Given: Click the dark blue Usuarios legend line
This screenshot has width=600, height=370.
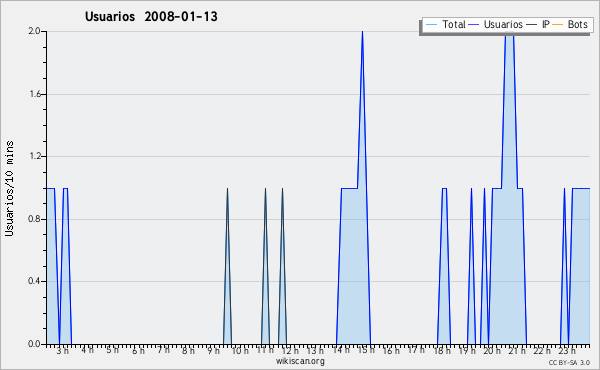Looking at the screenshot, I should [x=473, y=25].
